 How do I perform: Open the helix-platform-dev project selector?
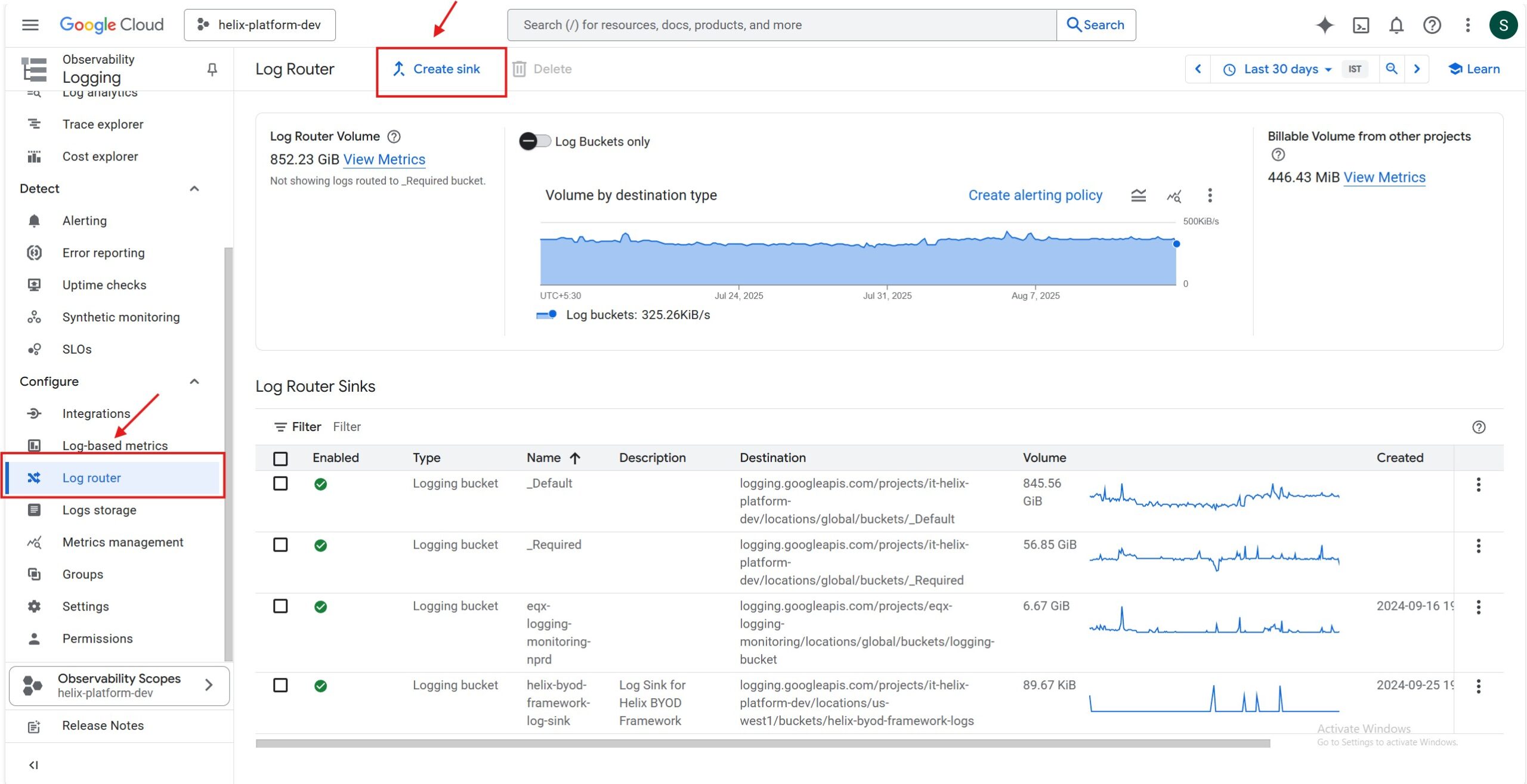[x=260, y=25]
